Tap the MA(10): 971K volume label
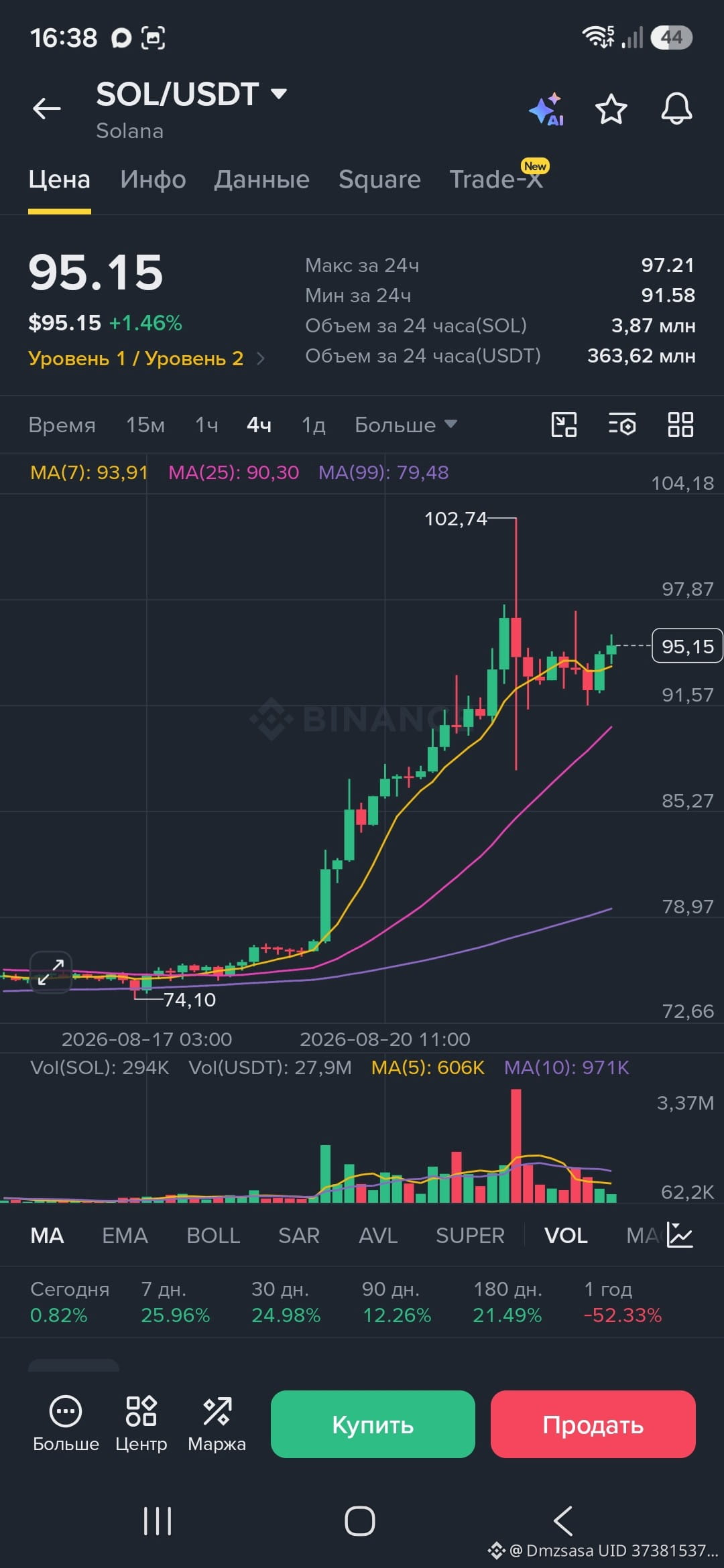Screen dimensions: 724x1568 (x=566, y=1067)
